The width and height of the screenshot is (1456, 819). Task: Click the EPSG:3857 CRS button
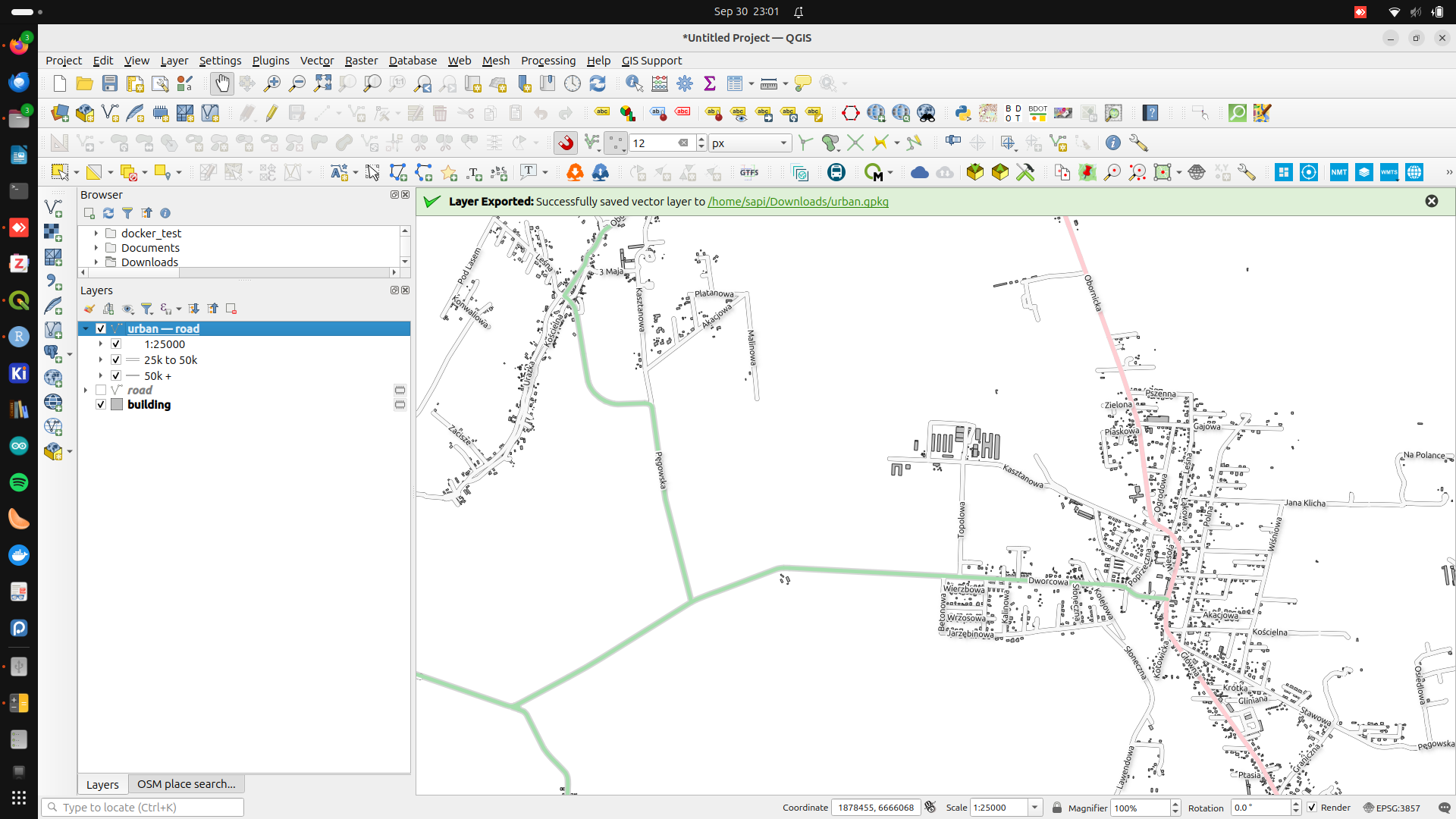pyautogui.click(x=1392, y=808)
